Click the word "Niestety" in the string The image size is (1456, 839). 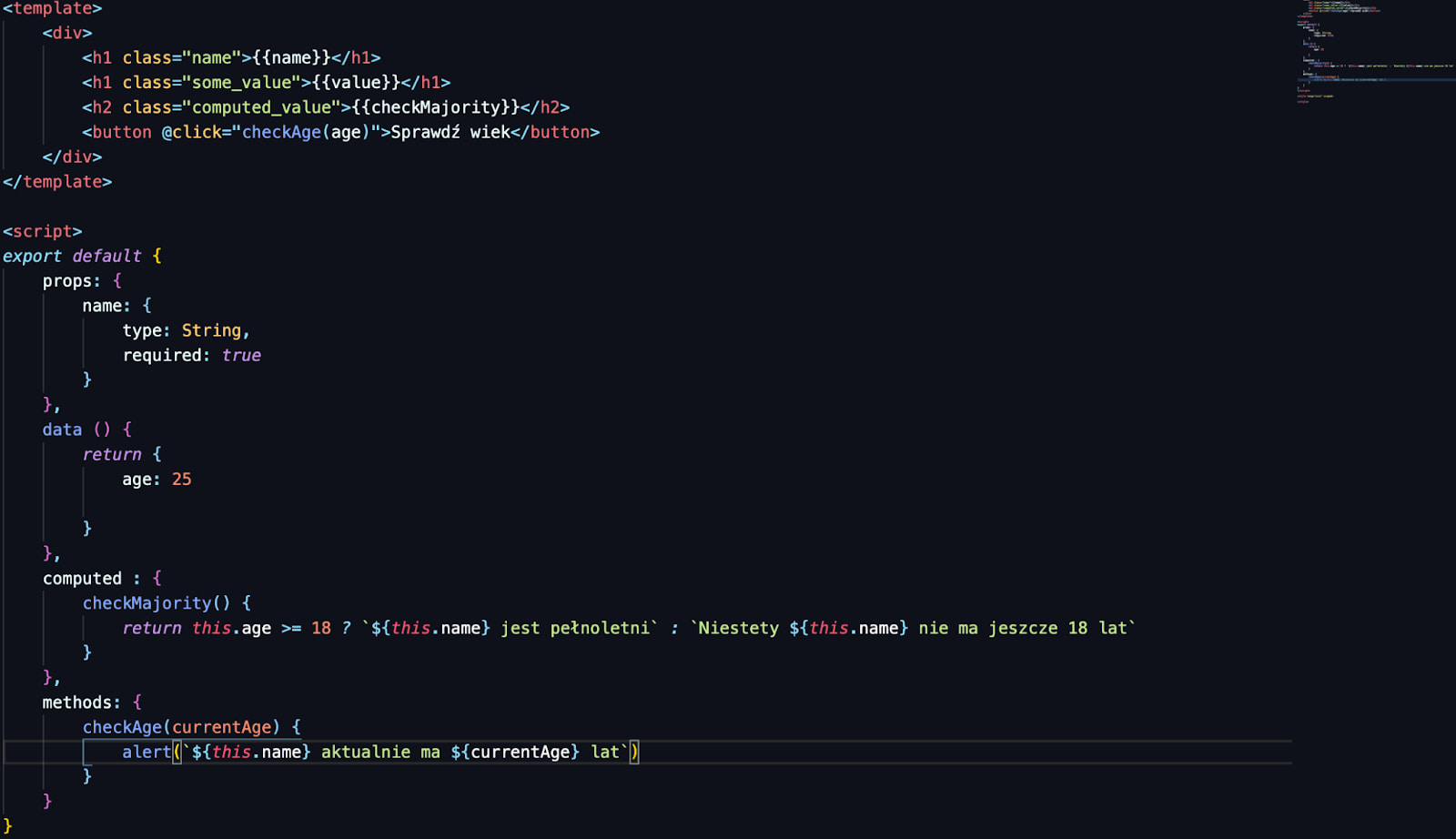coord(738,628)
